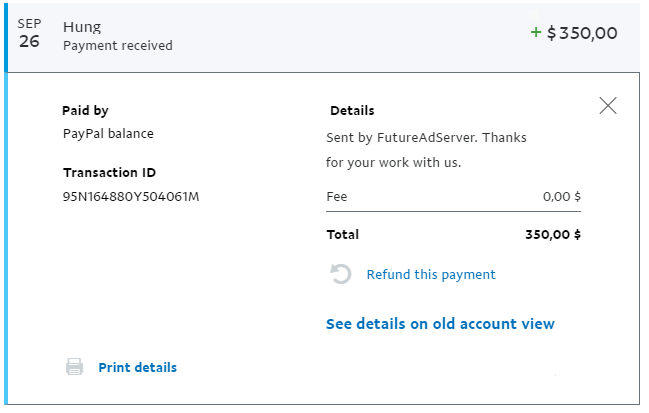Click the printer icon
The image size is (649, 413).
click(75, 367)
